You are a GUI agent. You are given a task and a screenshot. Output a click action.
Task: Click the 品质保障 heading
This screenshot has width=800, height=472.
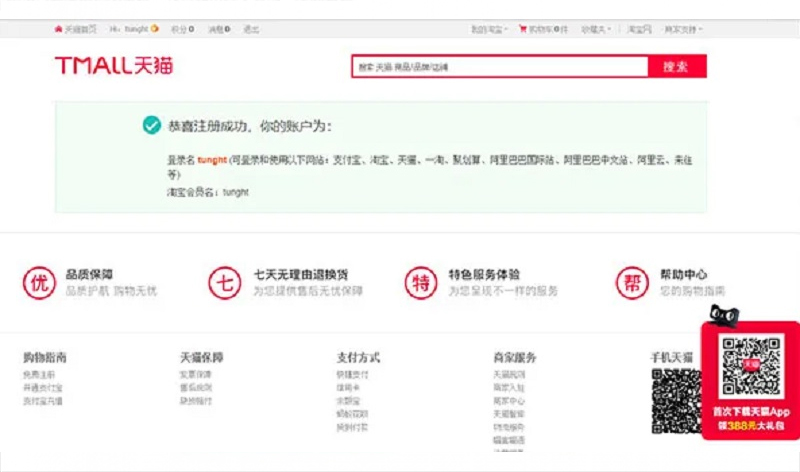tap(89, 275)
